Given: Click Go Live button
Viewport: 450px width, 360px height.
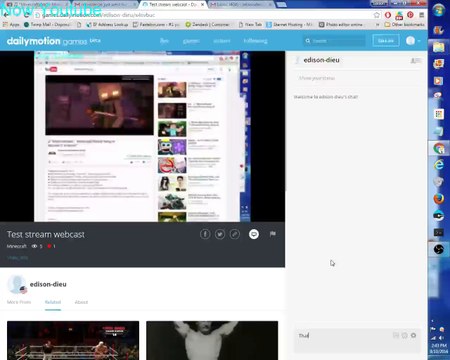Looking at the screenshot, I should tap(386, 41).
